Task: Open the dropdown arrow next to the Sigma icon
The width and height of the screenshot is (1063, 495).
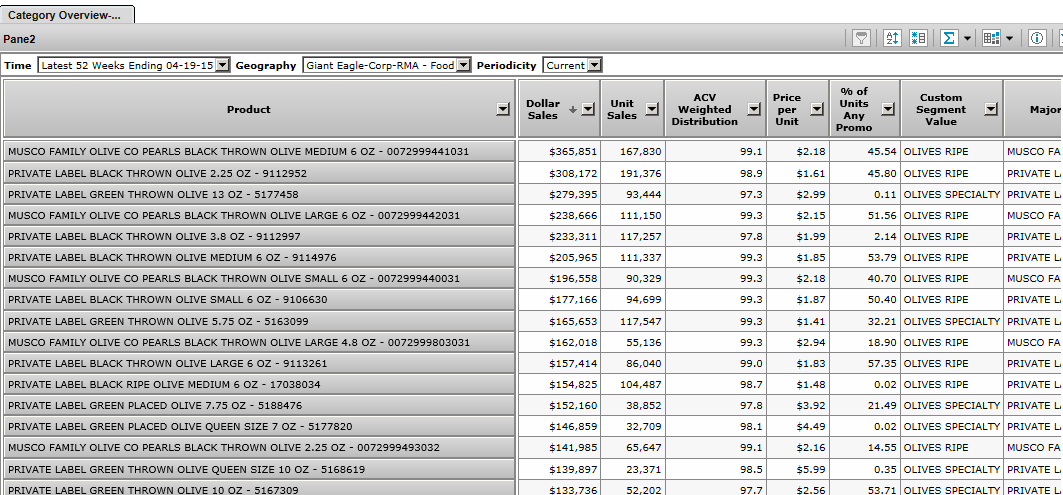Action: tap(967, 38)
